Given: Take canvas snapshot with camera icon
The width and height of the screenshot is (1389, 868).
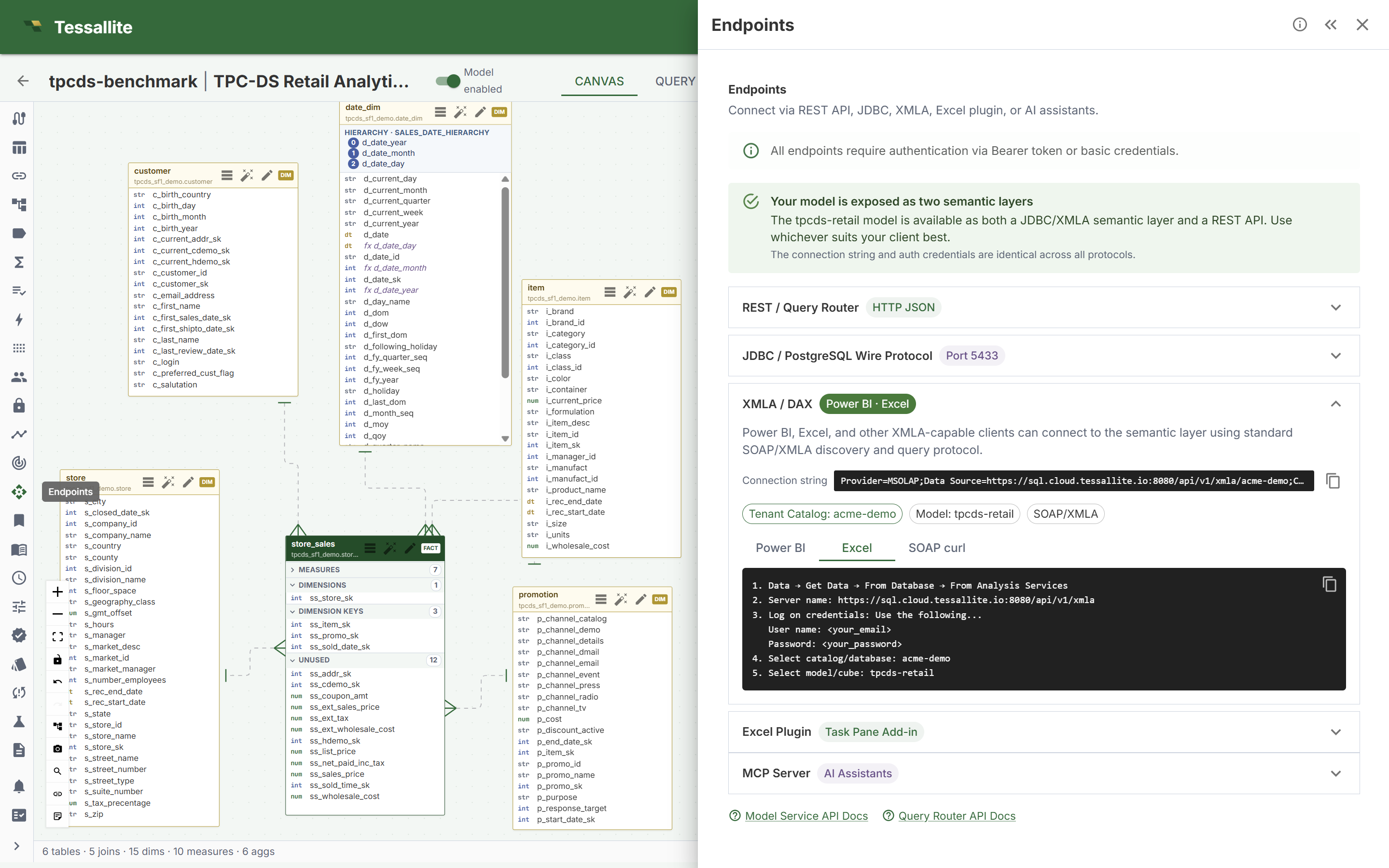Looking at the screenshot, I should pyautogui.click(x=57, y=749).
